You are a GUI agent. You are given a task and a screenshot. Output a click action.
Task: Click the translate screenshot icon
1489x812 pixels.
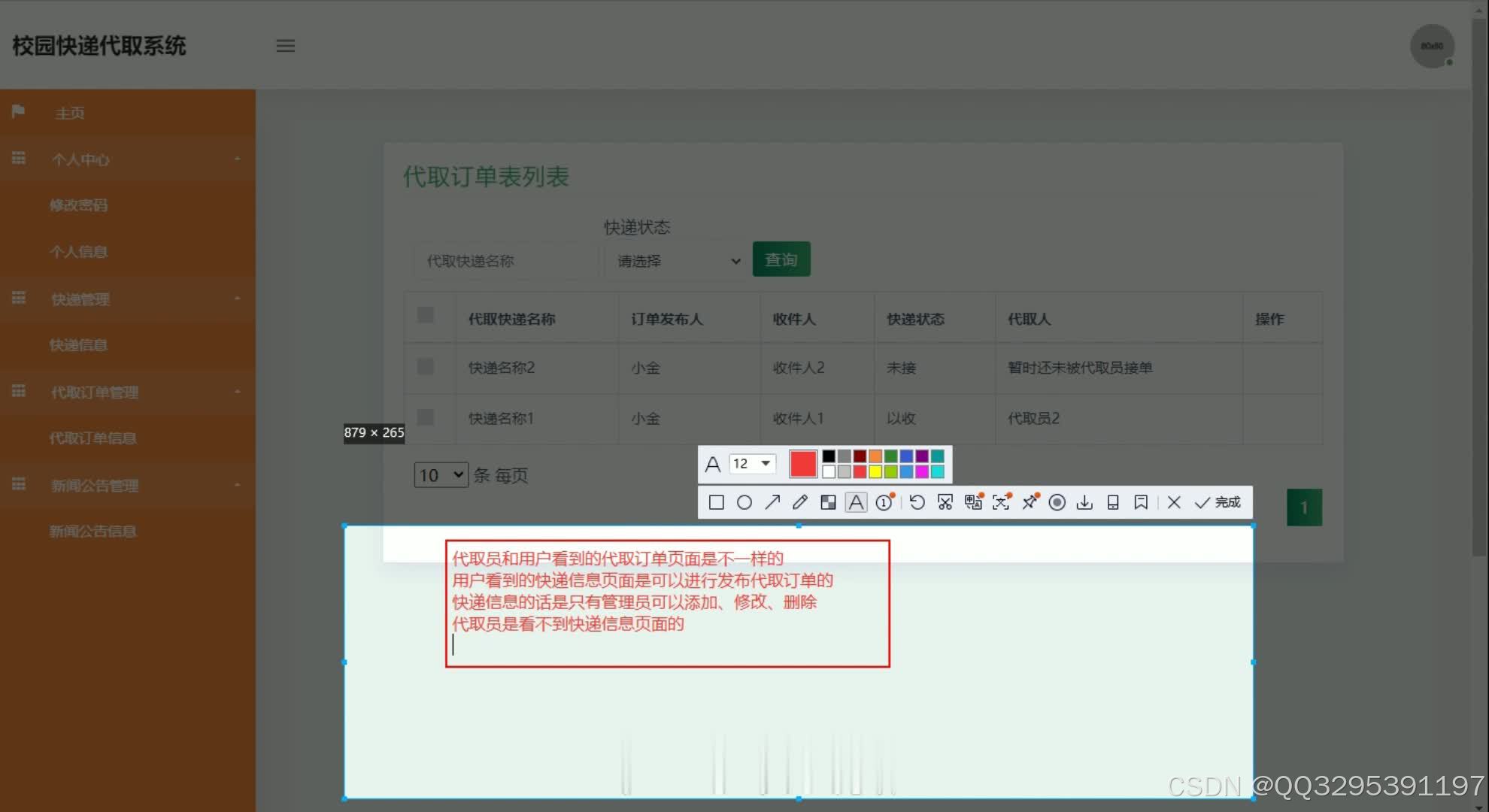click(974, 501)
